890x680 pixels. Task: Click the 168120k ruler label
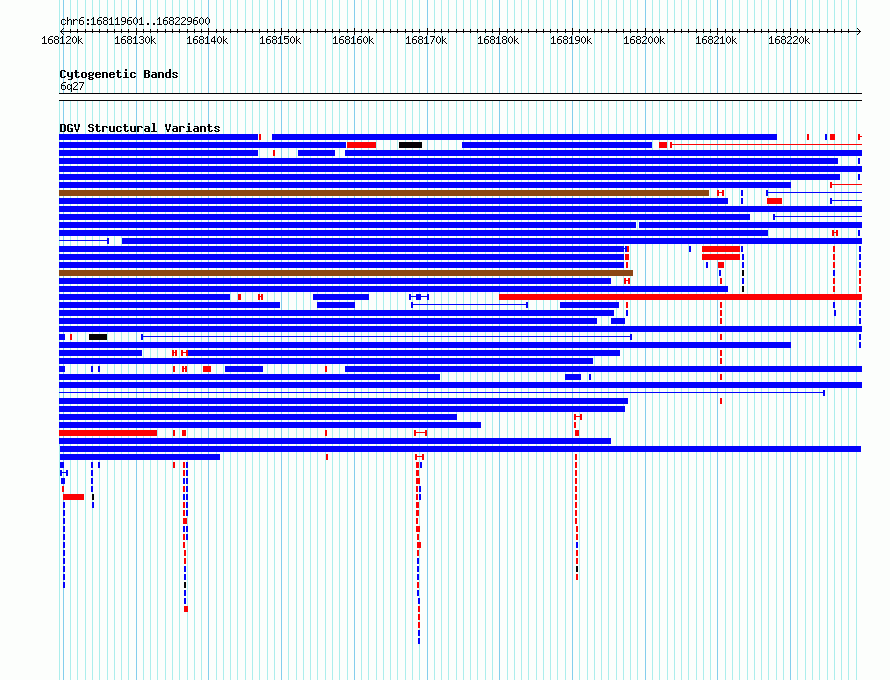click(x=62, y=40)
